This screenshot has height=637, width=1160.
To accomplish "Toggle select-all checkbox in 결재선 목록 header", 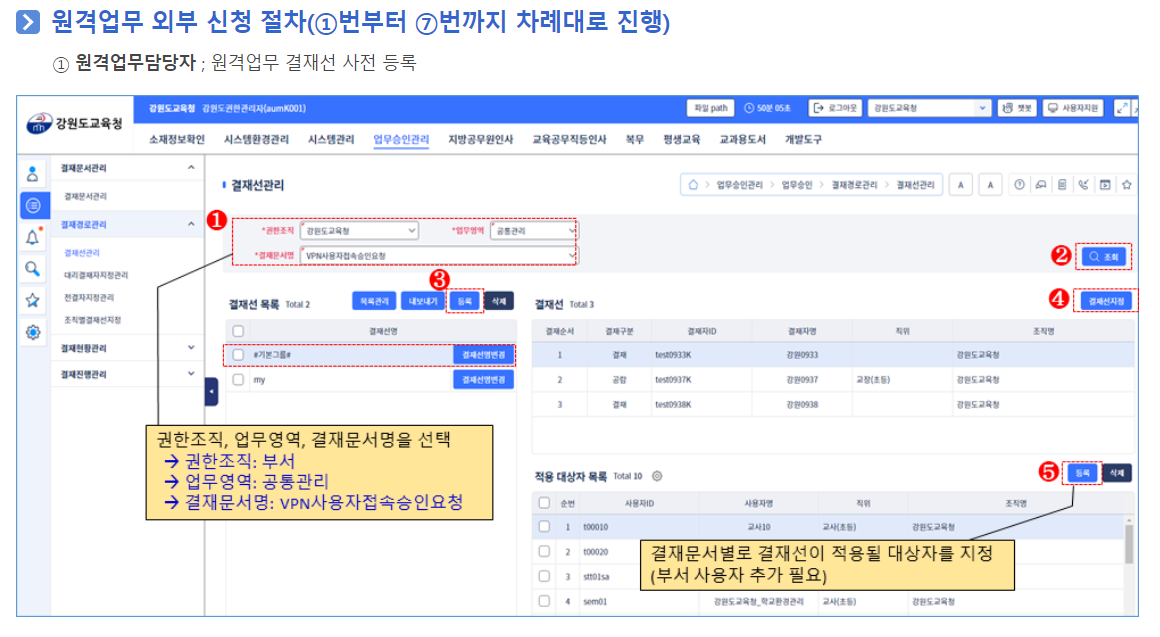I will [x=238, y=331].
